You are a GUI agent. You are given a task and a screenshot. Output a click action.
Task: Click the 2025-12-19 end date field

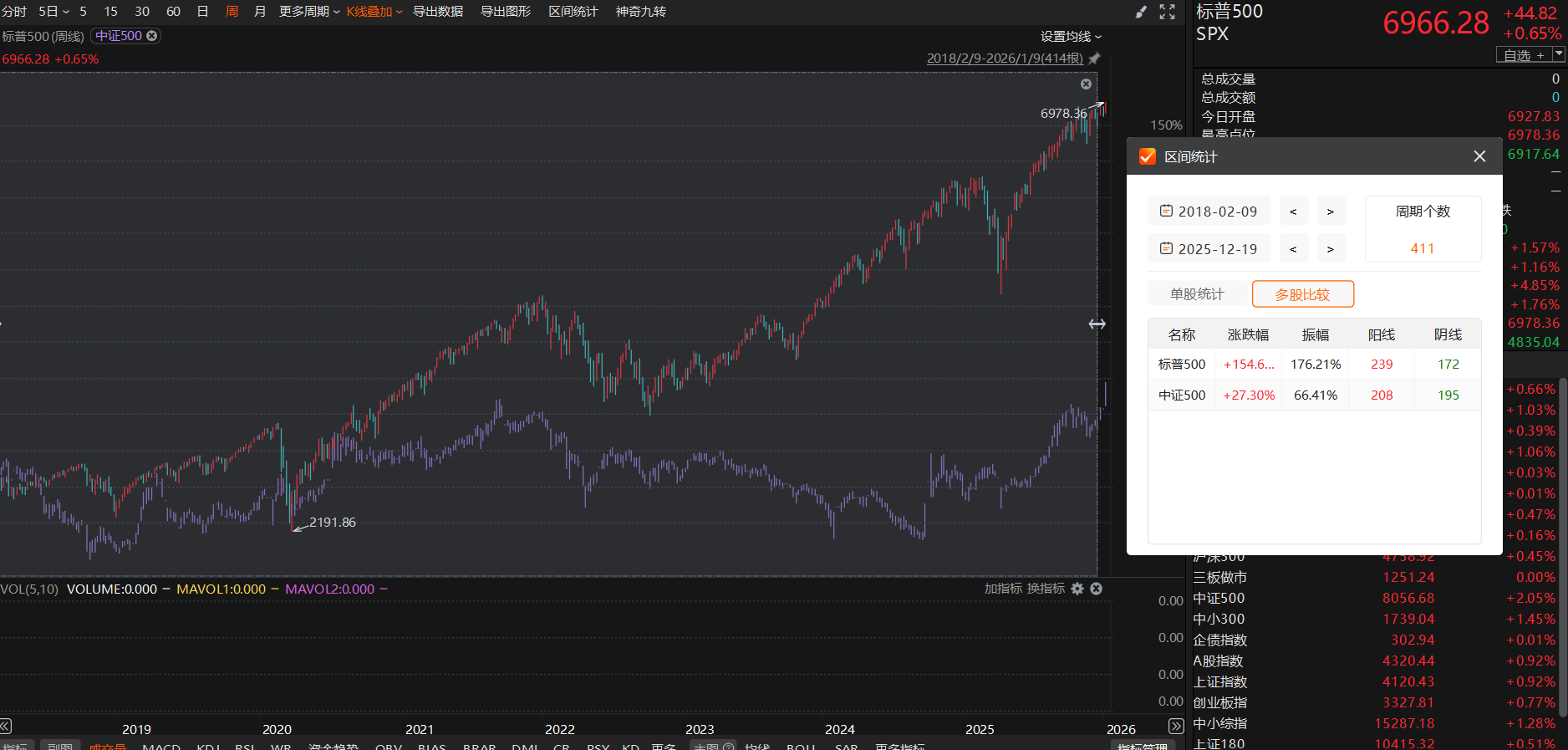click(x=1209, y=249)
